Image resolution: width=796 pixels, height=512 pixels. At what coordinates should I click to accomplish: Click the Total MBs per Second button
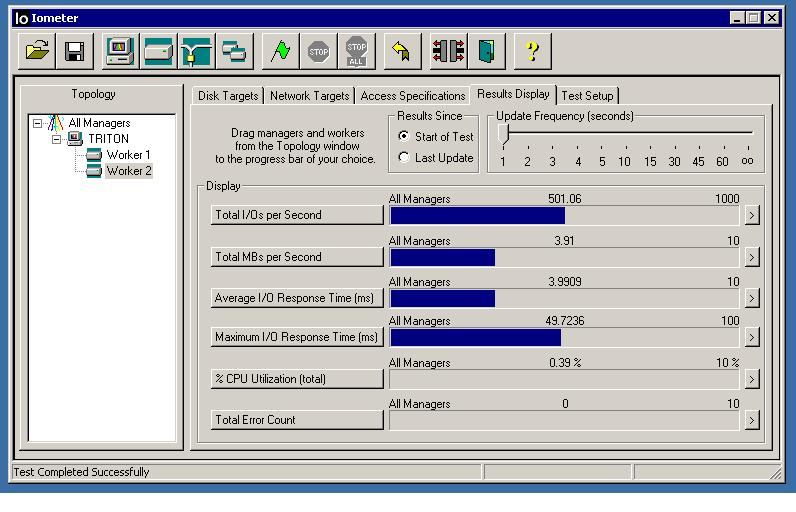297,257
